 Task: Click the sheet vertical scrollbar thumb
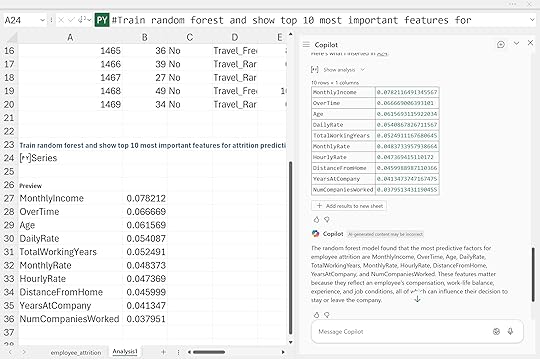tap(291, 248)
